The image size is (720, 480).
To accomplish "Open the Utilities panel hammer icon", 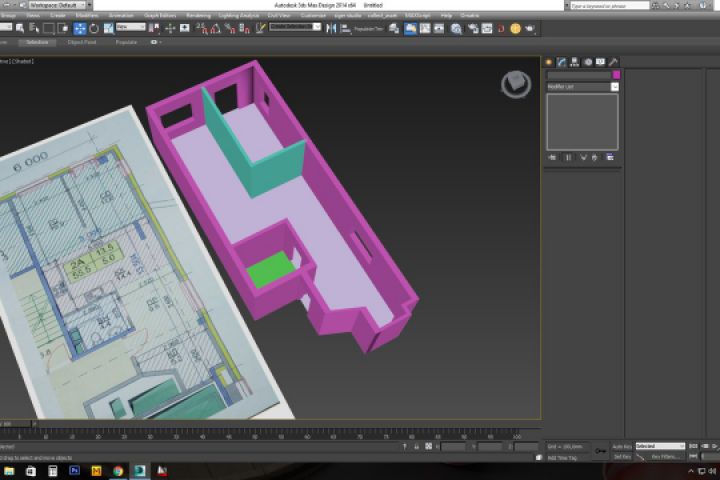I will (613, 62).
